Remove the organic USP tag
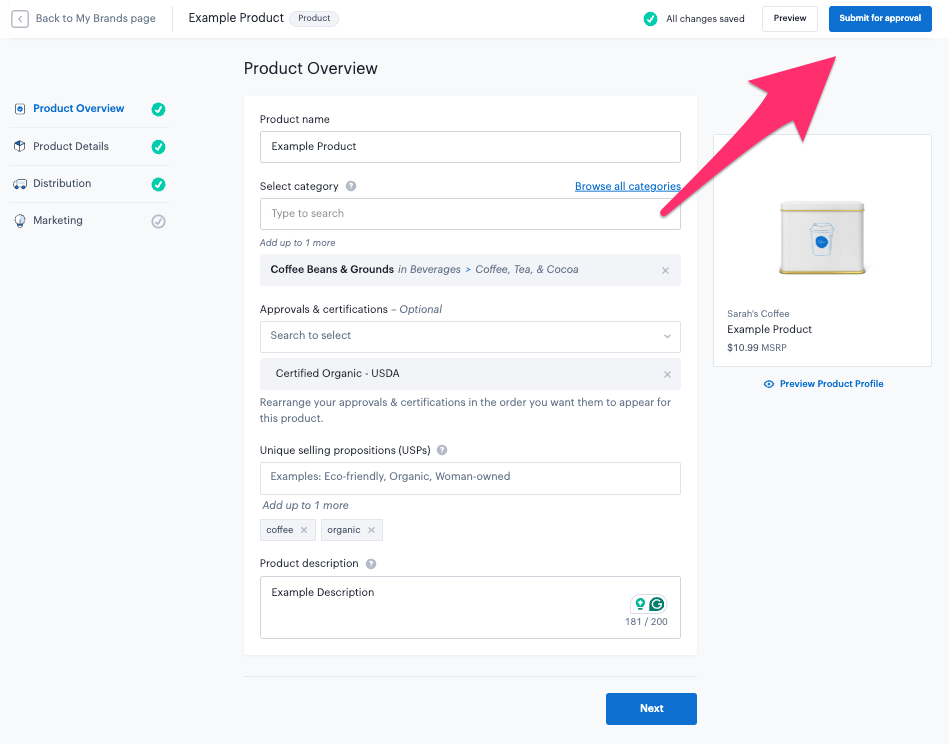Screen dimensions: 949x744 pos(371,530)
